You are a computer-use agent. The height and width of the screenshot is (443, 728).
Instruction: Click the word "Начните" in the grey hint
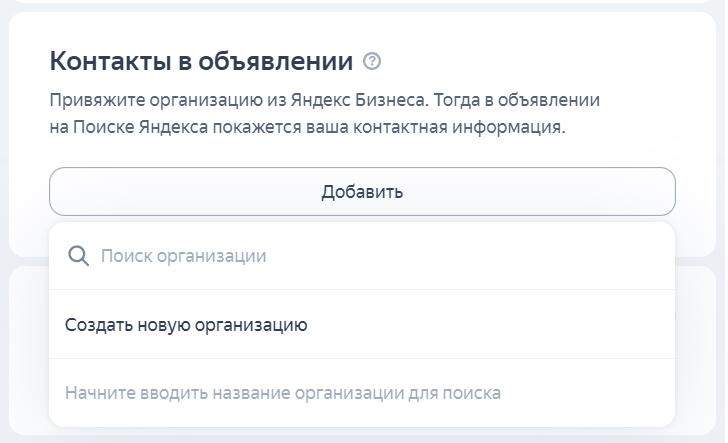98,393
